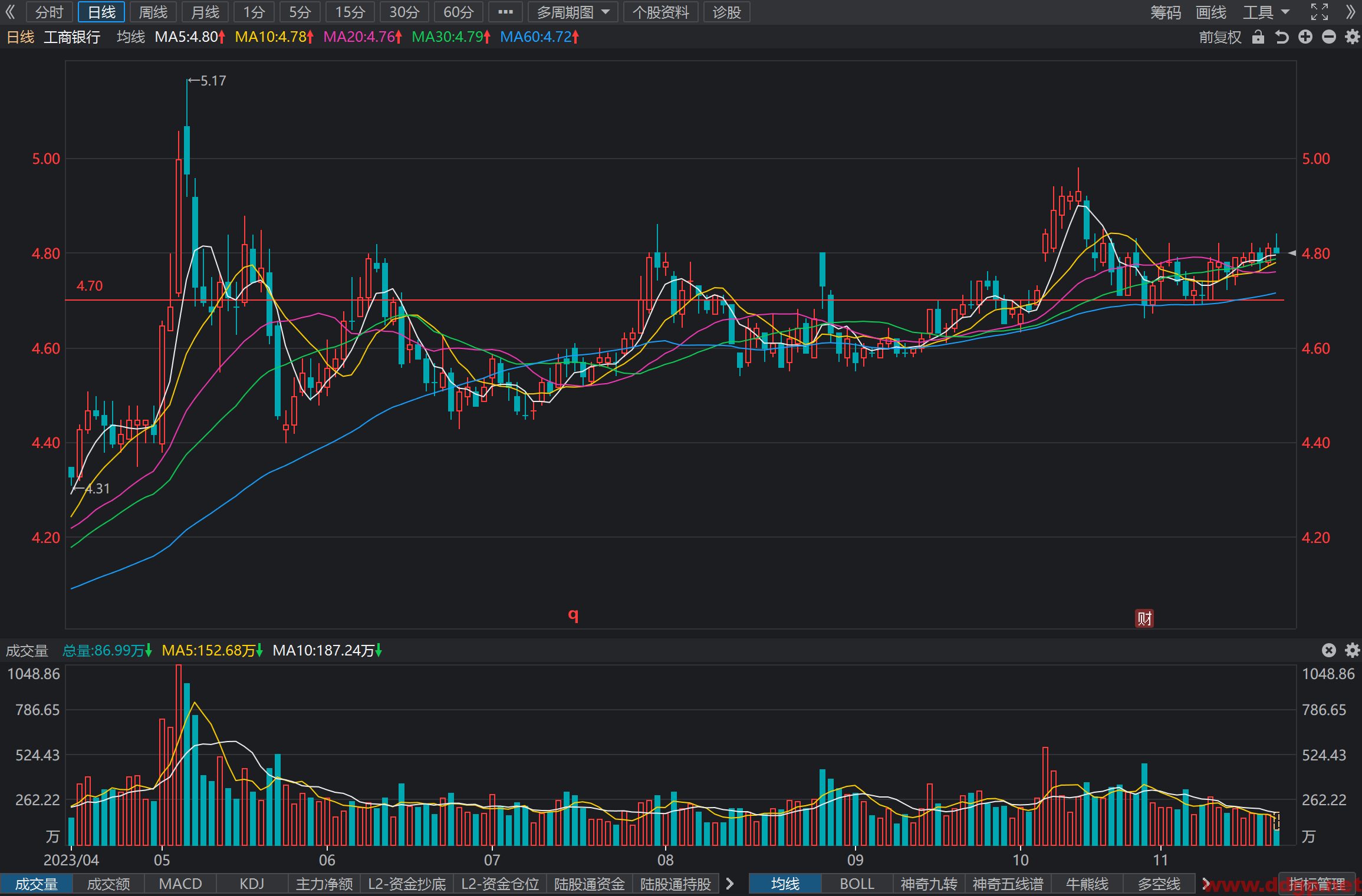The width and height of the screenshot is (1362, 896).
Task: Open more period options (···)
Action: point(505,12)
